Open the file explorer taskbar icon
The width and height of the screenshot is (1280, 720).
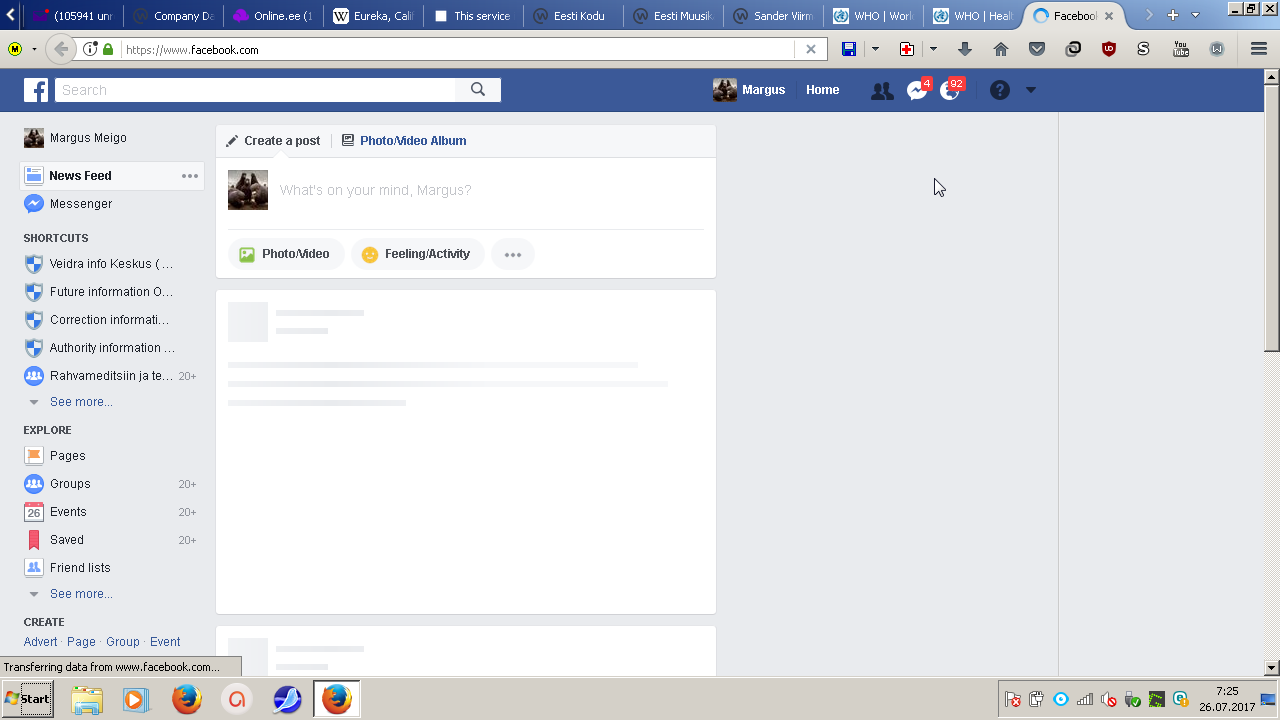click(x=87, y=700)
